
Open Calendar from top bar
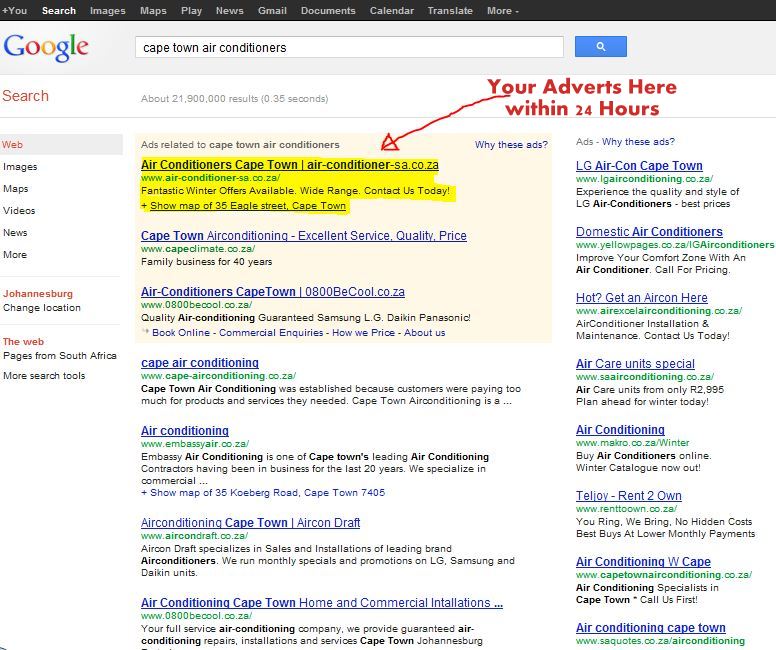[391, 10]
